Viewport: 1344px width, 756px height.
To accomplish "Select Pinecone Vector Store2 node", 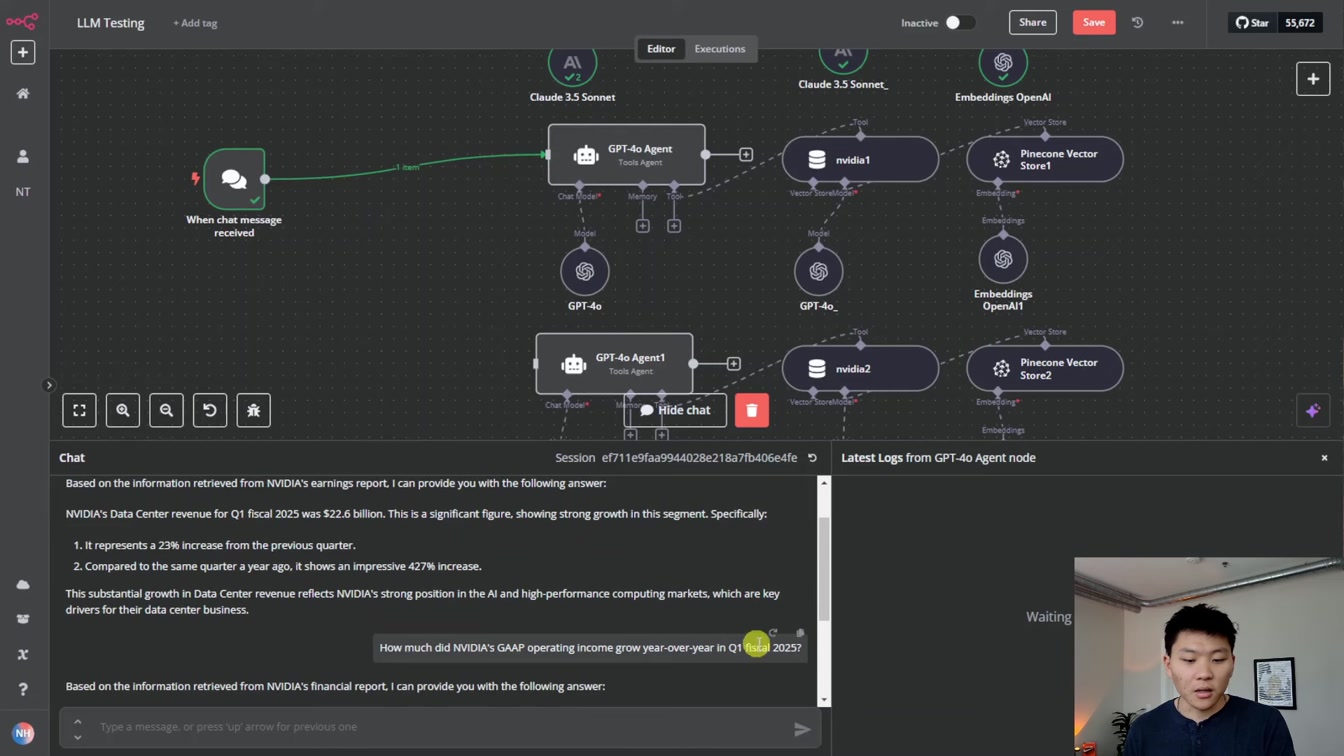I will (1045, 368).
